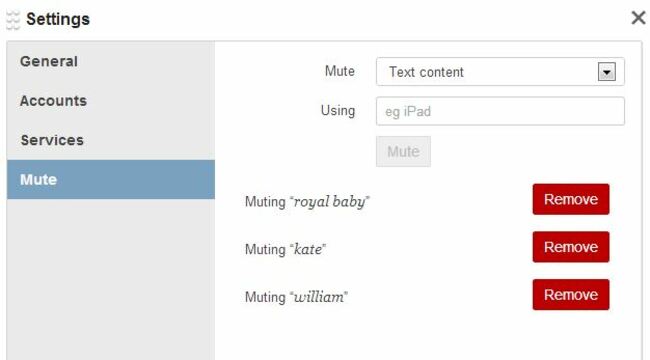Image resolution: width=650 pixels, height=360 pixels.
Task: Click the Settings dialog title text
Action: [x=58, y=19]
